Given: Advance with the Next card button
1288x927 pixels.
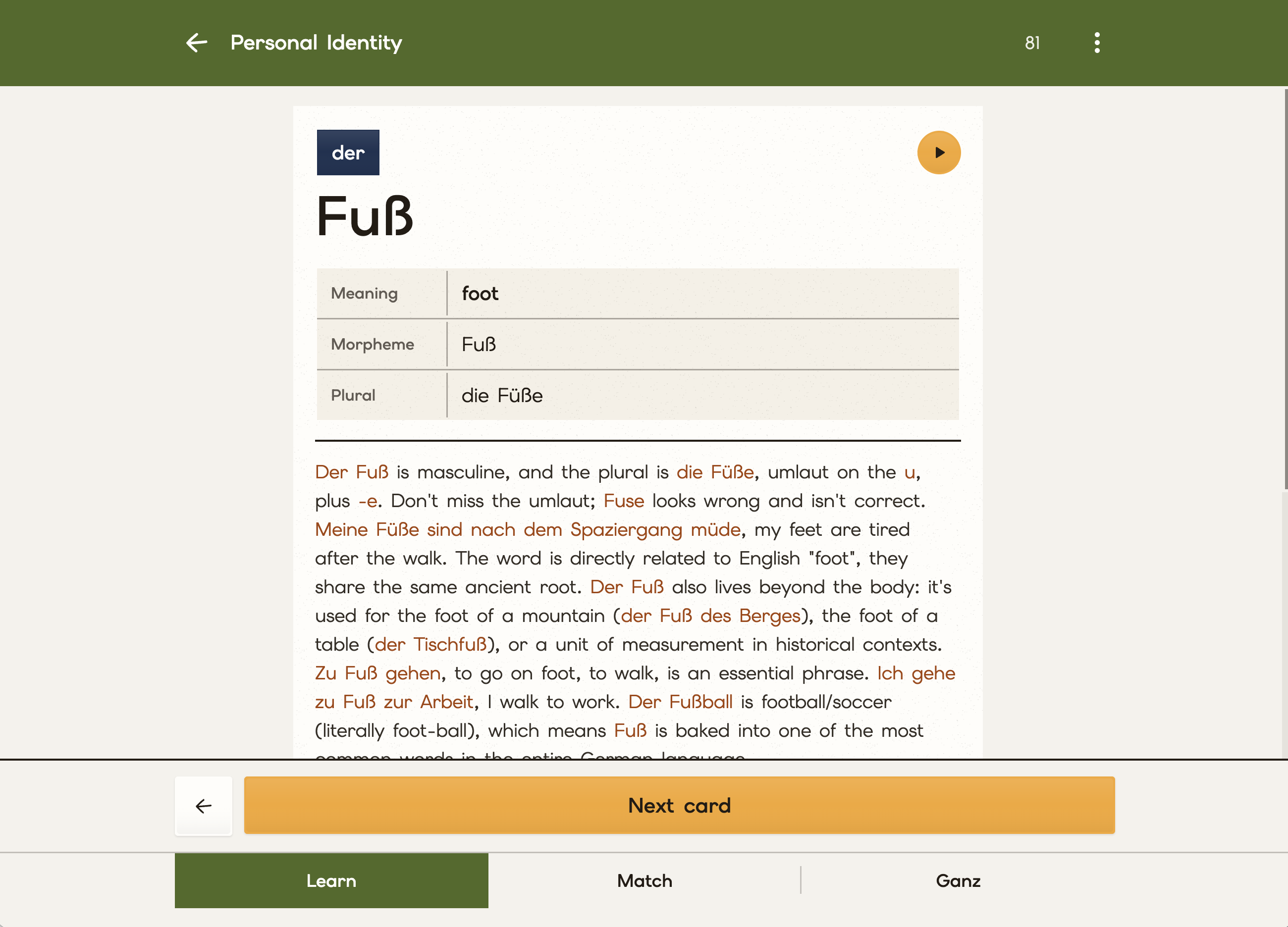Looking at the screenshot, I should 679,805.
